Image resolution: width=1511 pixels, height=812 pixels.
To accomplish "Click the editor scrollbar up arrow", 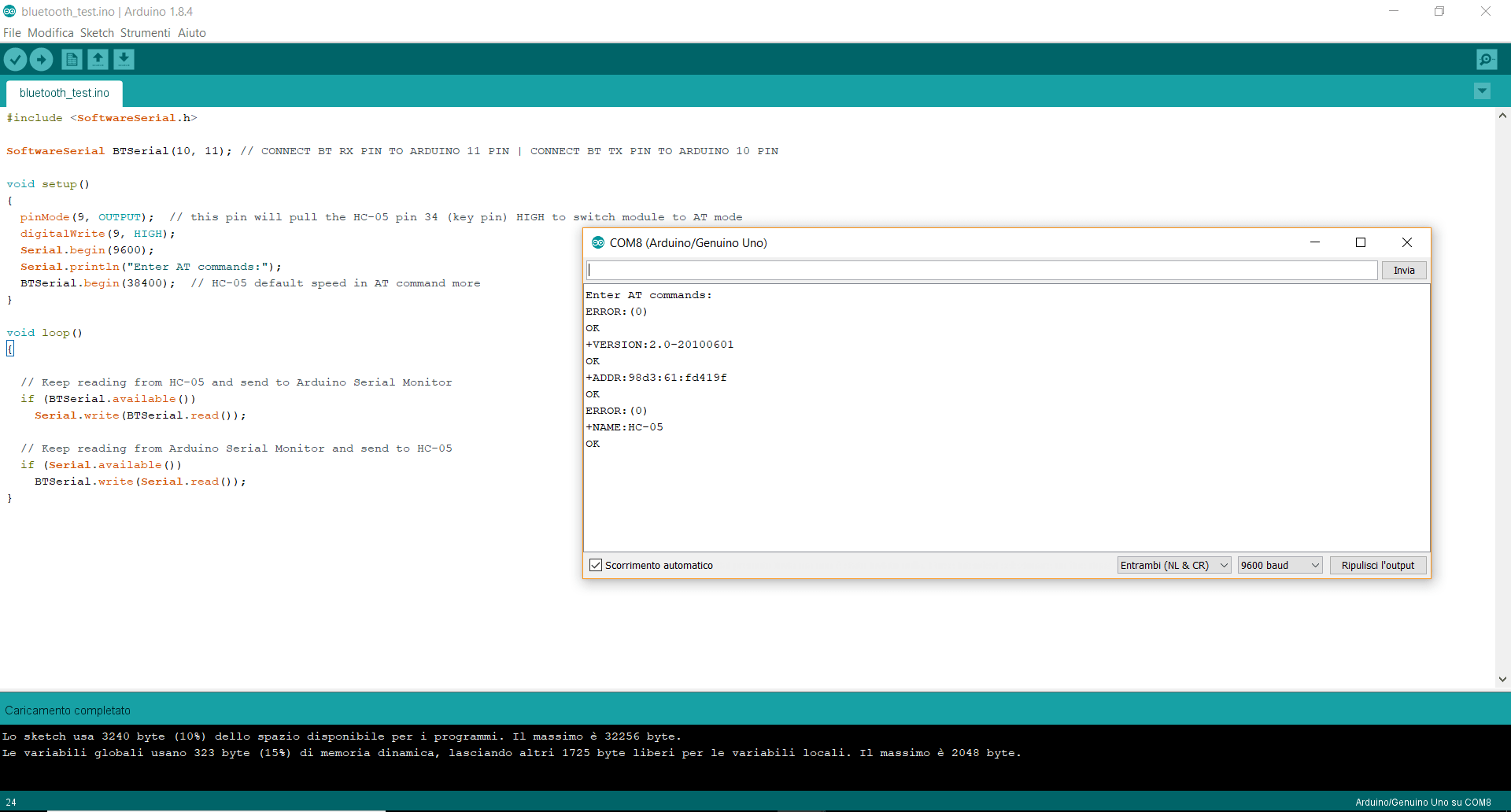I will (x=1502, y=116).
